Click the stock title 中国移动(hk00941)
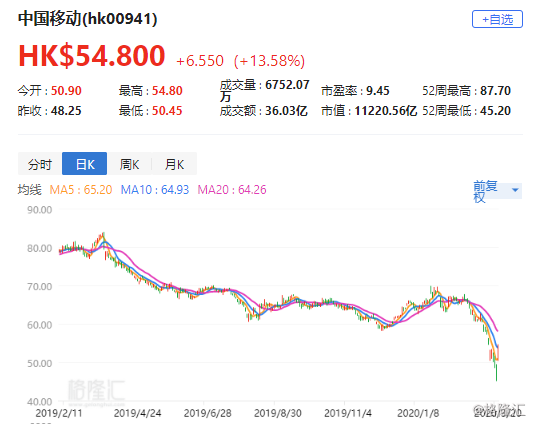The height and width of the screenshot is (424, 533). click(87, 19)
